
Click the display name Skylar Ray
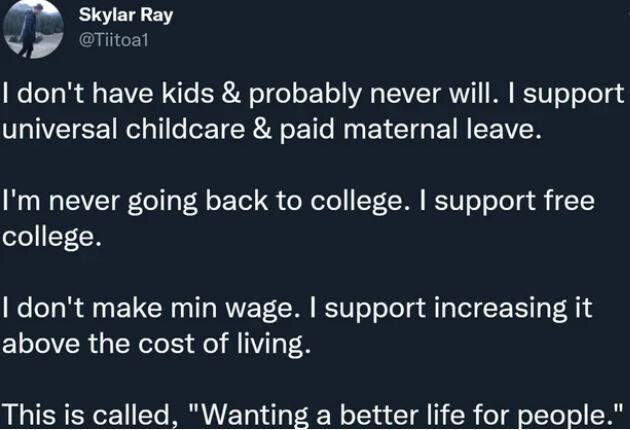click(x=125, y=15)
